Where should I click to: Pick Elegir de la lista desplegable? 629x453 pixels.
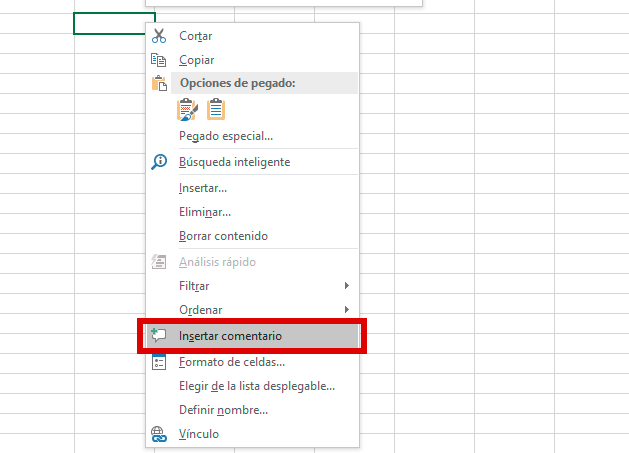coord(256,386)
